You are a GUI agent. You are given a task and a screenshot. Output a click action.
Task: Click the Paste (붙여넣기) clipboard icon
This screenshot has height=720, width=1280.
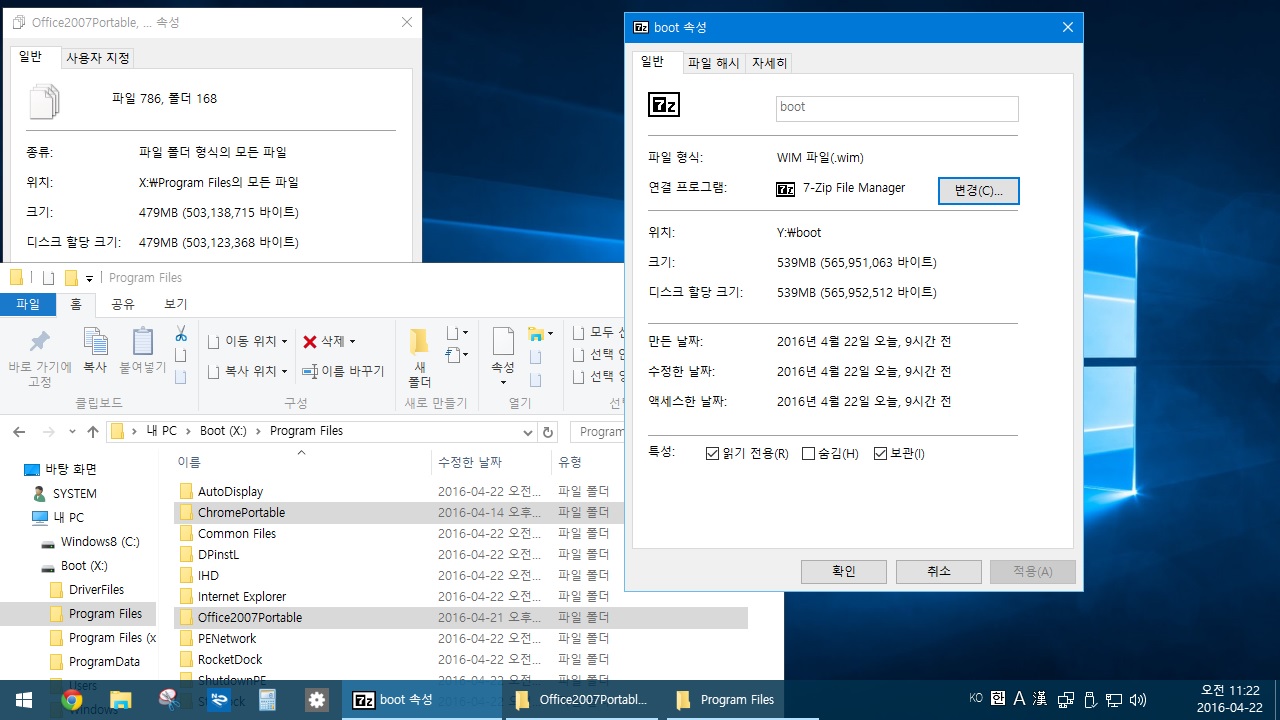click(143, 342)
